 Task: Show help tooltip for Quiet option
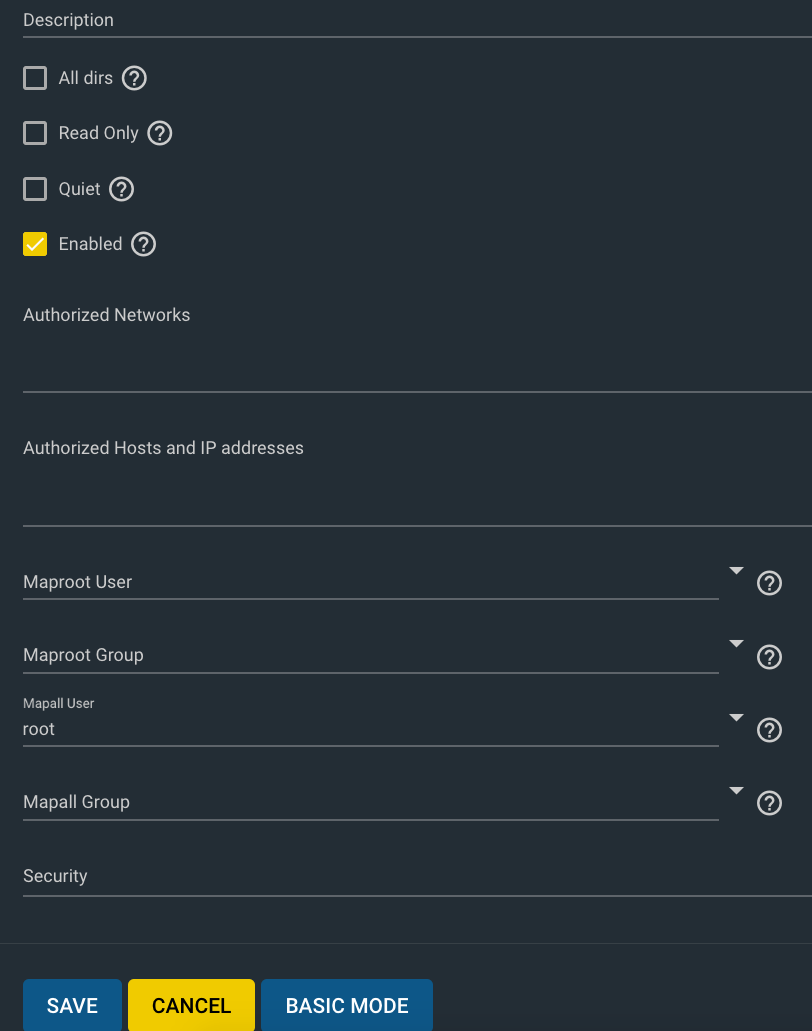(x=122, y=189)
